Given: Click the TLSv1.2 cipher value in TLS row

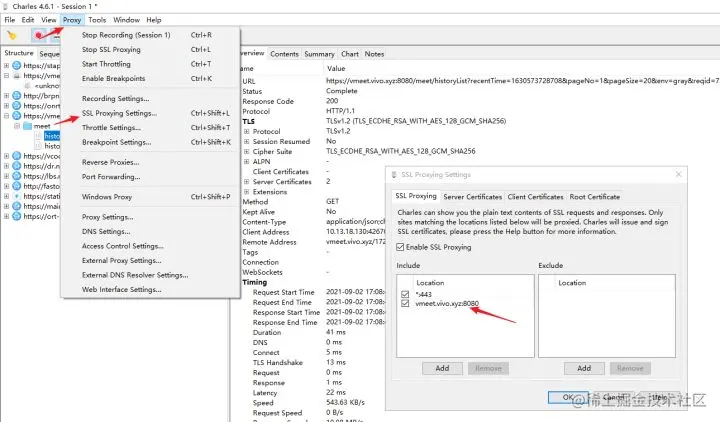Looking at the screenshot, I should [x=416, y=121].
